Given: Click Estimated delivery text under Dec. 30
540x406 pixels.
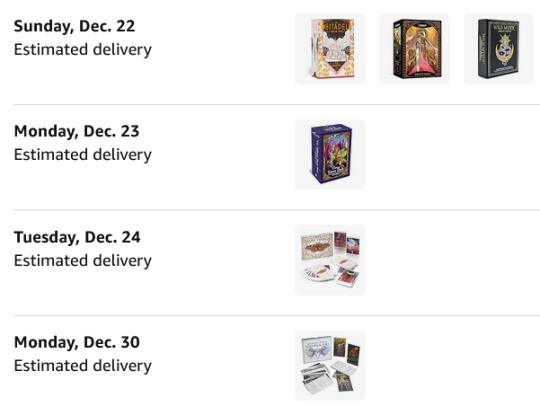Looking at the screenshot, I should (x=83, y=366).
